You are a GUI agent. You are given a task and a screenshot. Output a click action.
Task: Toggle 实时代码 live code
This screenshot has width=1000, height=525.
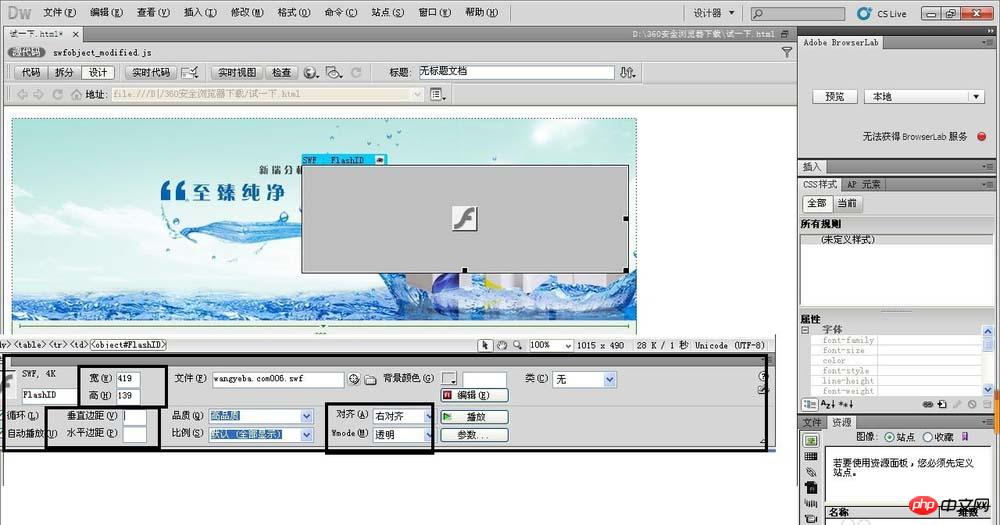coord(151,73)
